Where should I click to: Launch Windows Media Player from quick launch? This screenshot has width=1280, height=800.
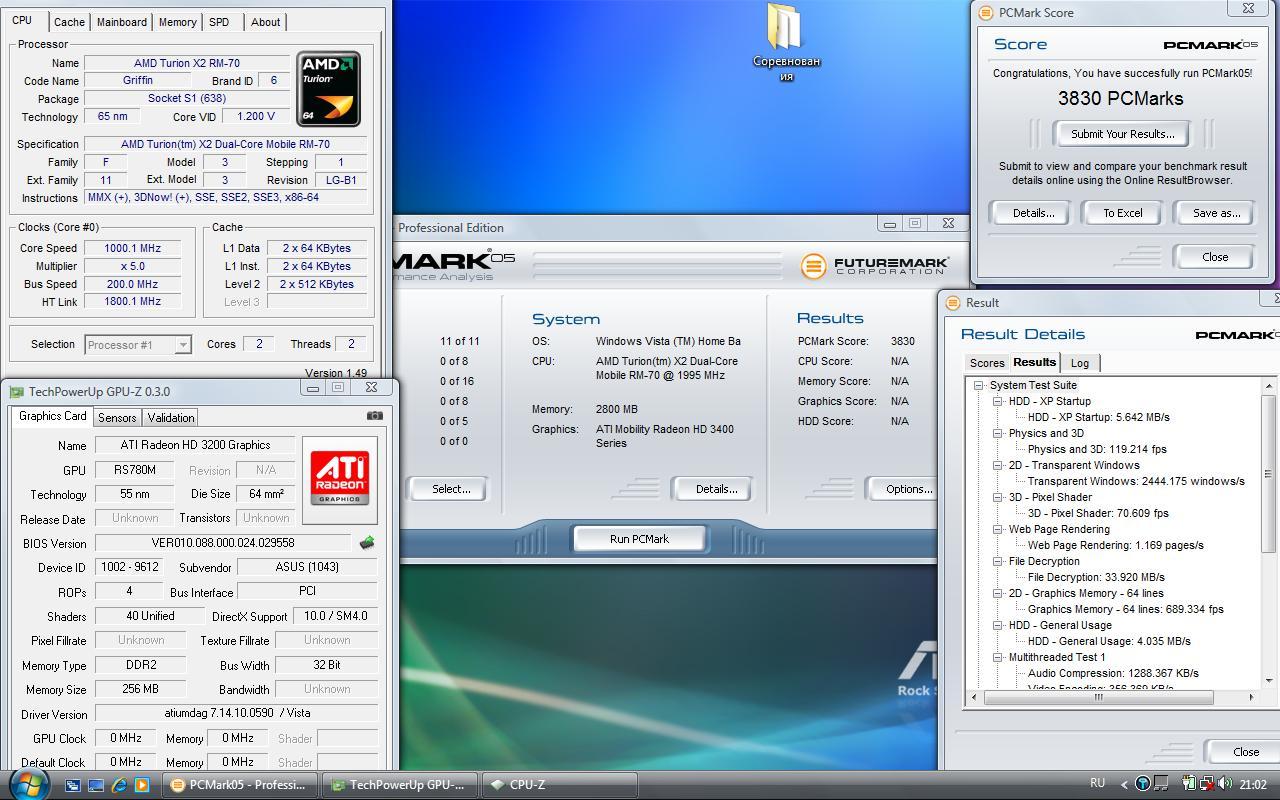[x=142, y=785]
